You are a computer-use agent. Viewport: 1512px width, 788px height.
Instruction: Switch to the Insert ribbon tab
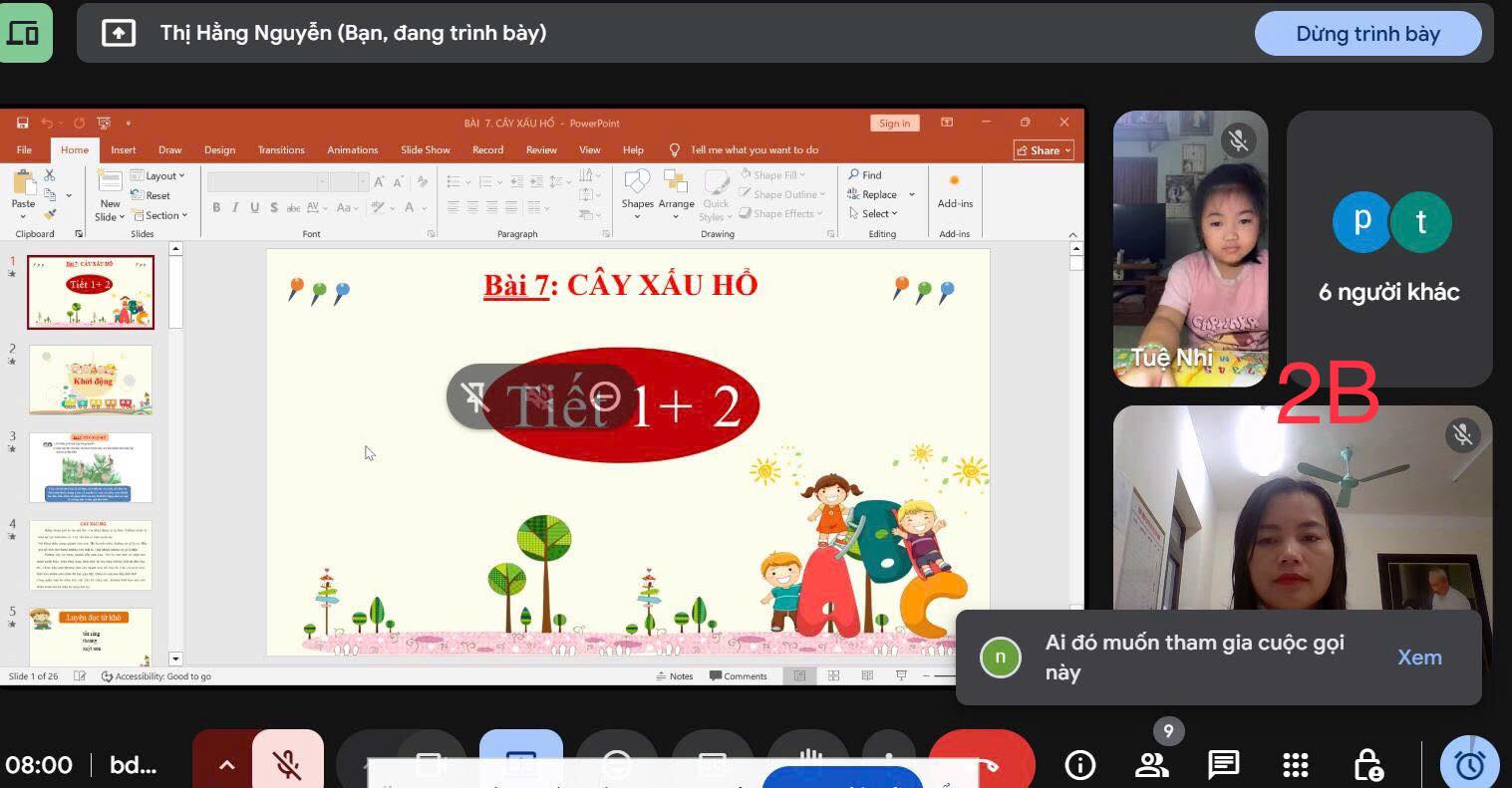pyautogui.click(x=124, y=150)
